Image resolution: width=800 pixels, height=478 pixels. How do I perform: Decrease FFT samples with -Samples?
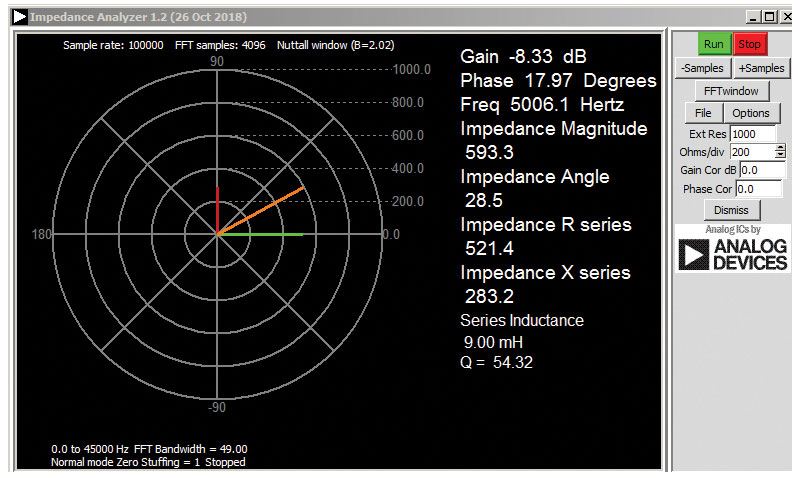703,68
